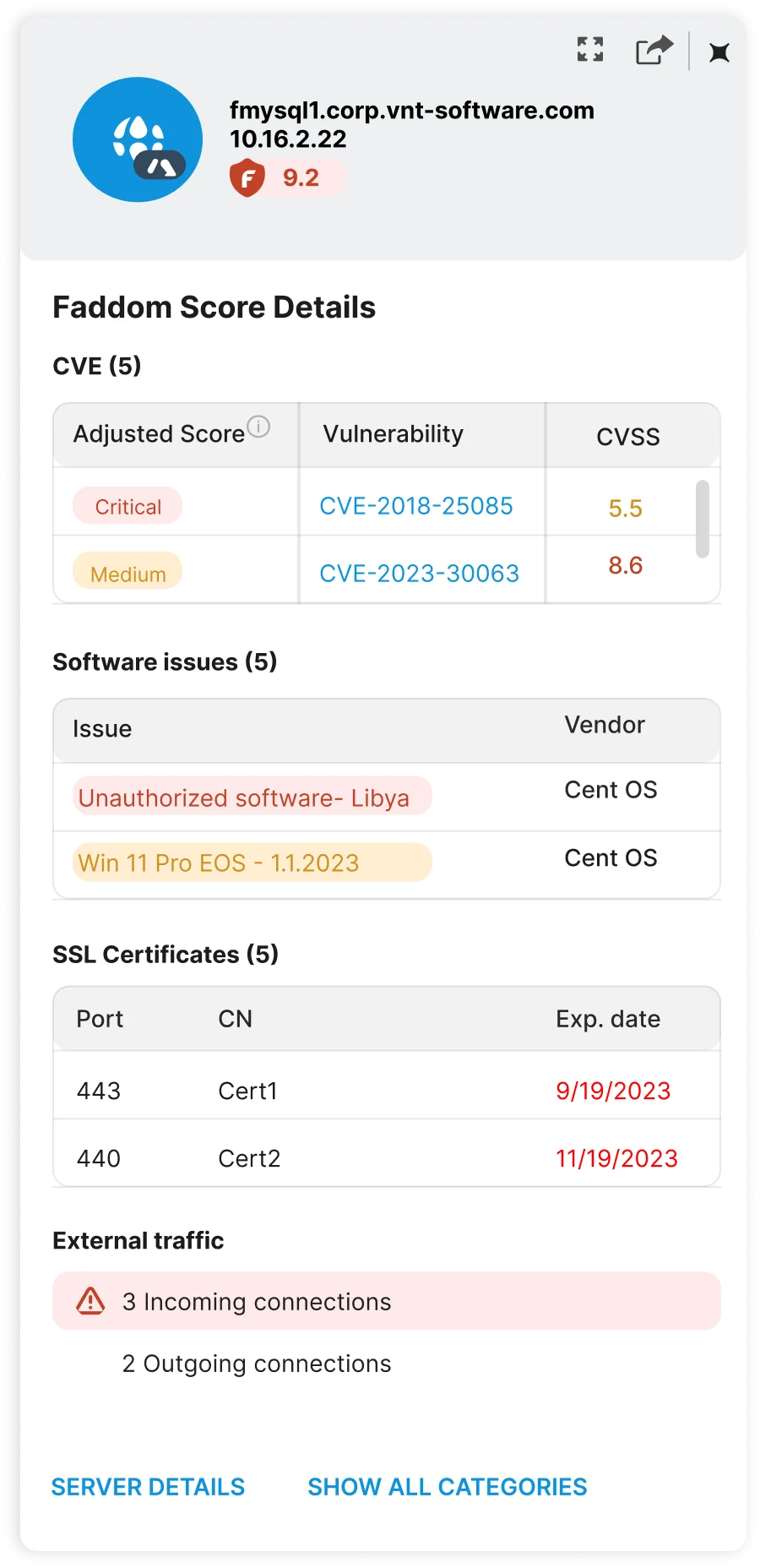Click Cent OS vendor in Unauthorized software row

(611, 790)
